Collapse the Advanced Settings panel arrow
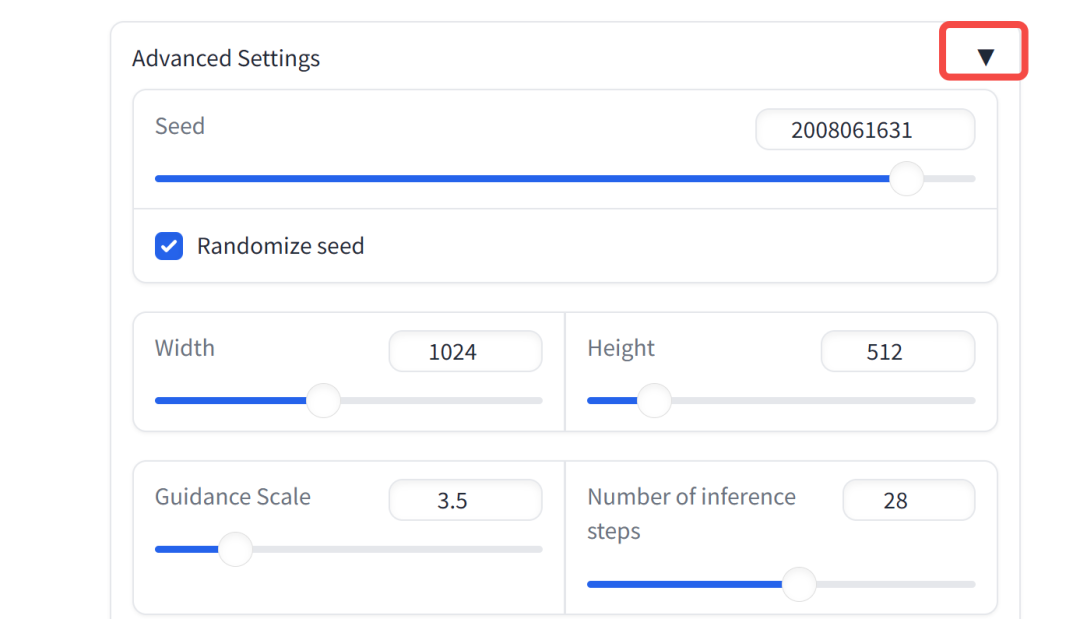The image size is (1080, 619). click(x=985, y=57)
